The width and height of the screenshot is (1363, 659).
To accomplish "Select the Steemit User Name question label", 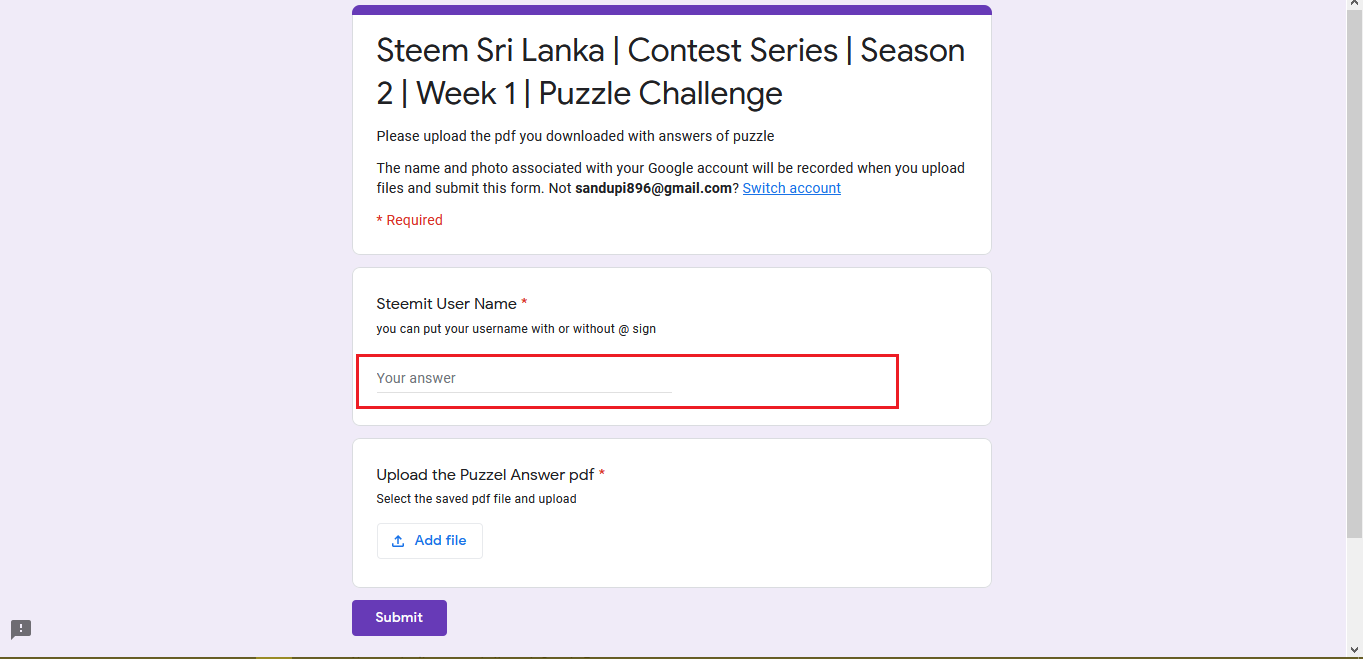I will click(446, 304).
